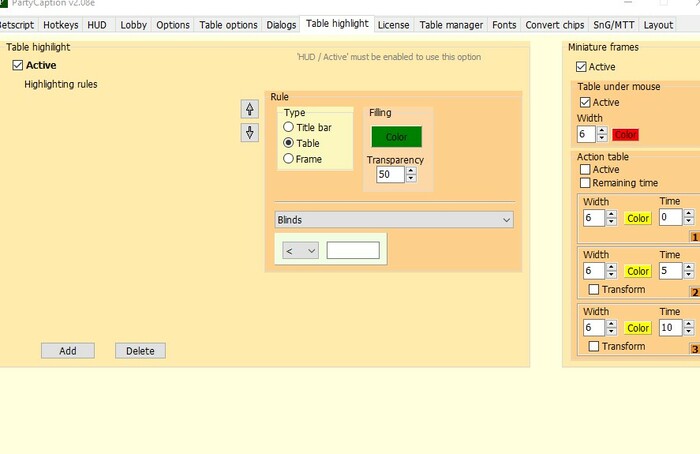Check Transform in the Time 5 frame group
Screen dimensions: 700x454
coord(594,289)
